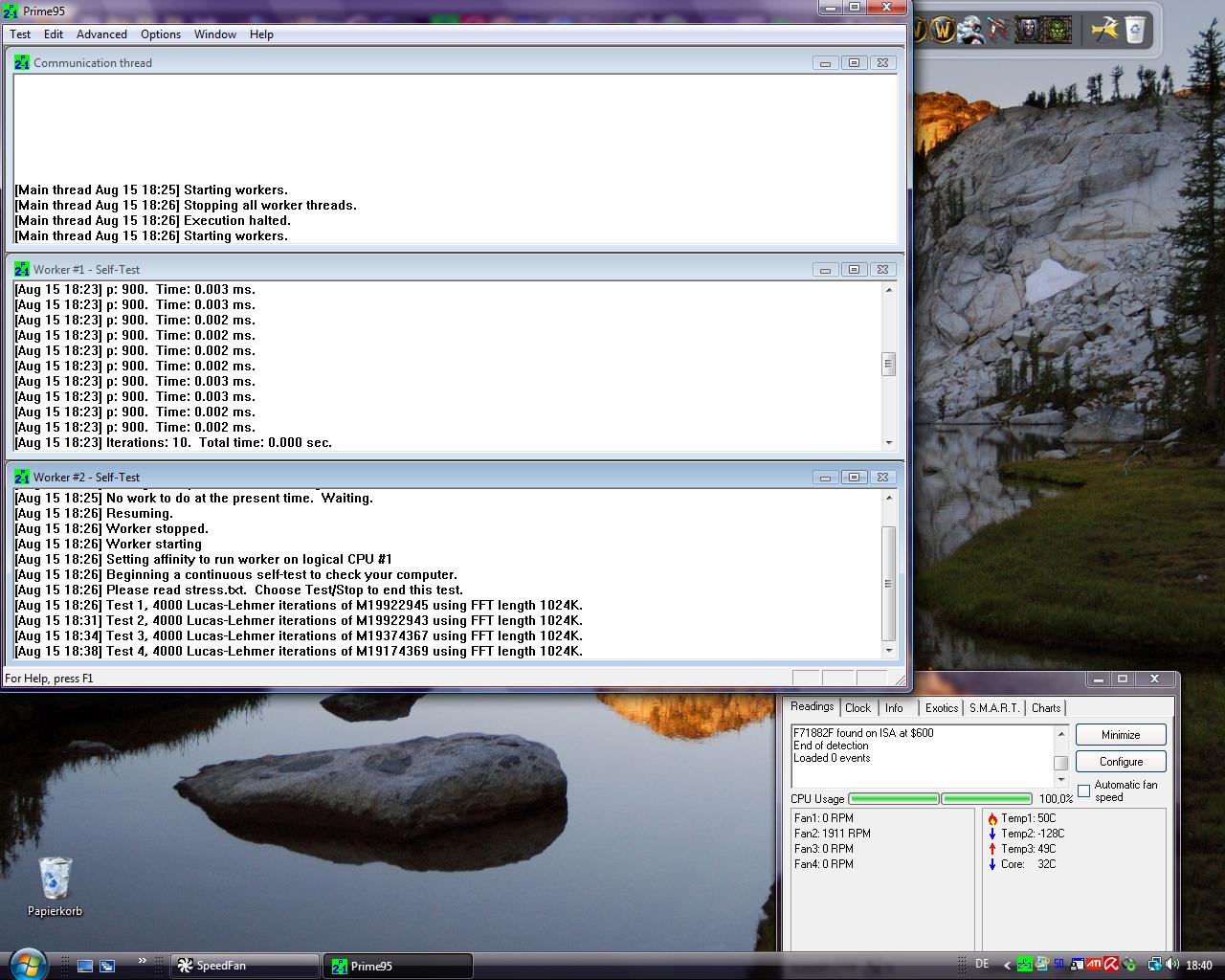Screen dimensions: 1225x980
Task: Click the Switch Between Windows quick launch icon
Action: (107, 966)
